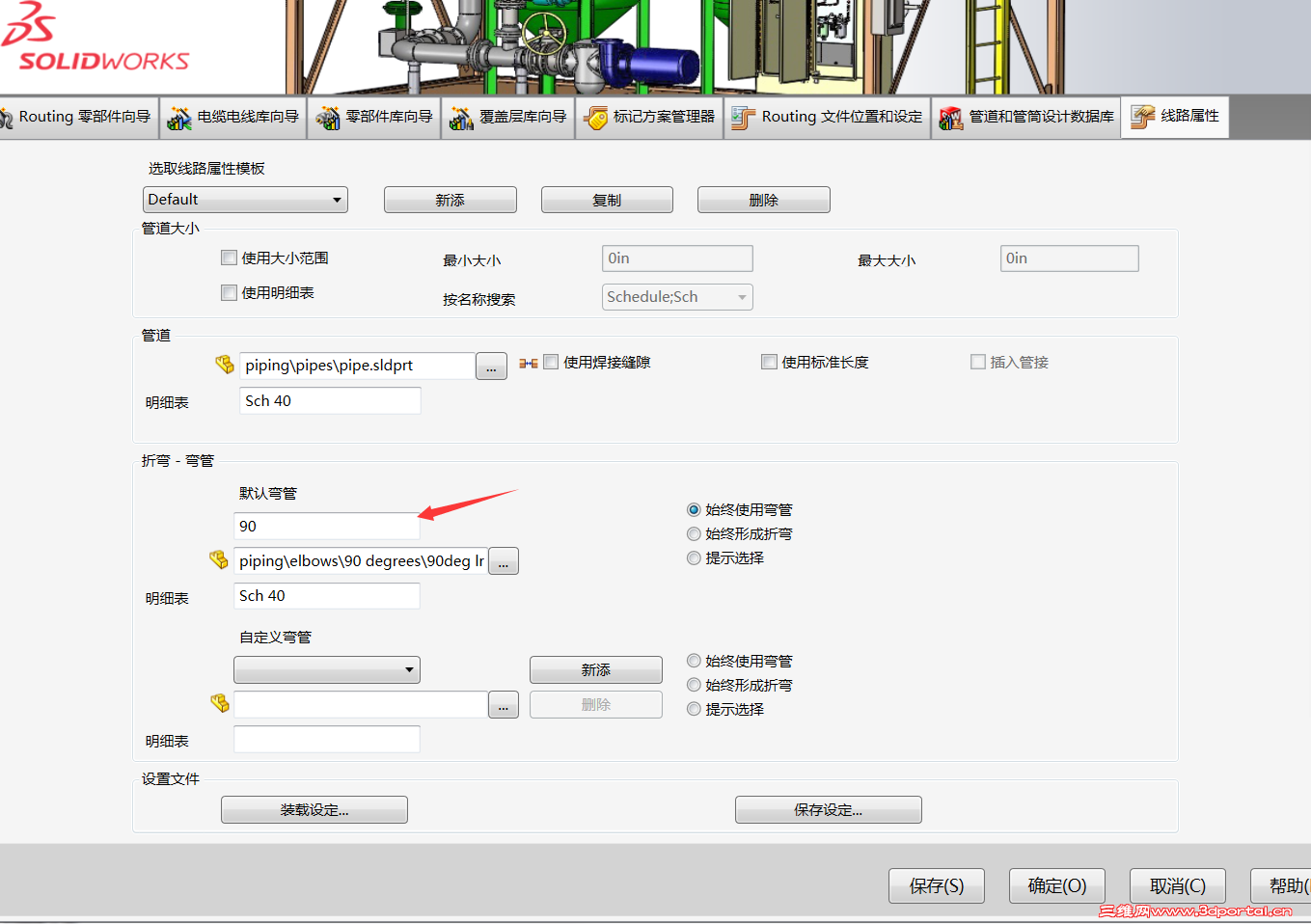
Task: Click the pipe part icon beside pipe.sldprt
Action: [x=225, y=365]
